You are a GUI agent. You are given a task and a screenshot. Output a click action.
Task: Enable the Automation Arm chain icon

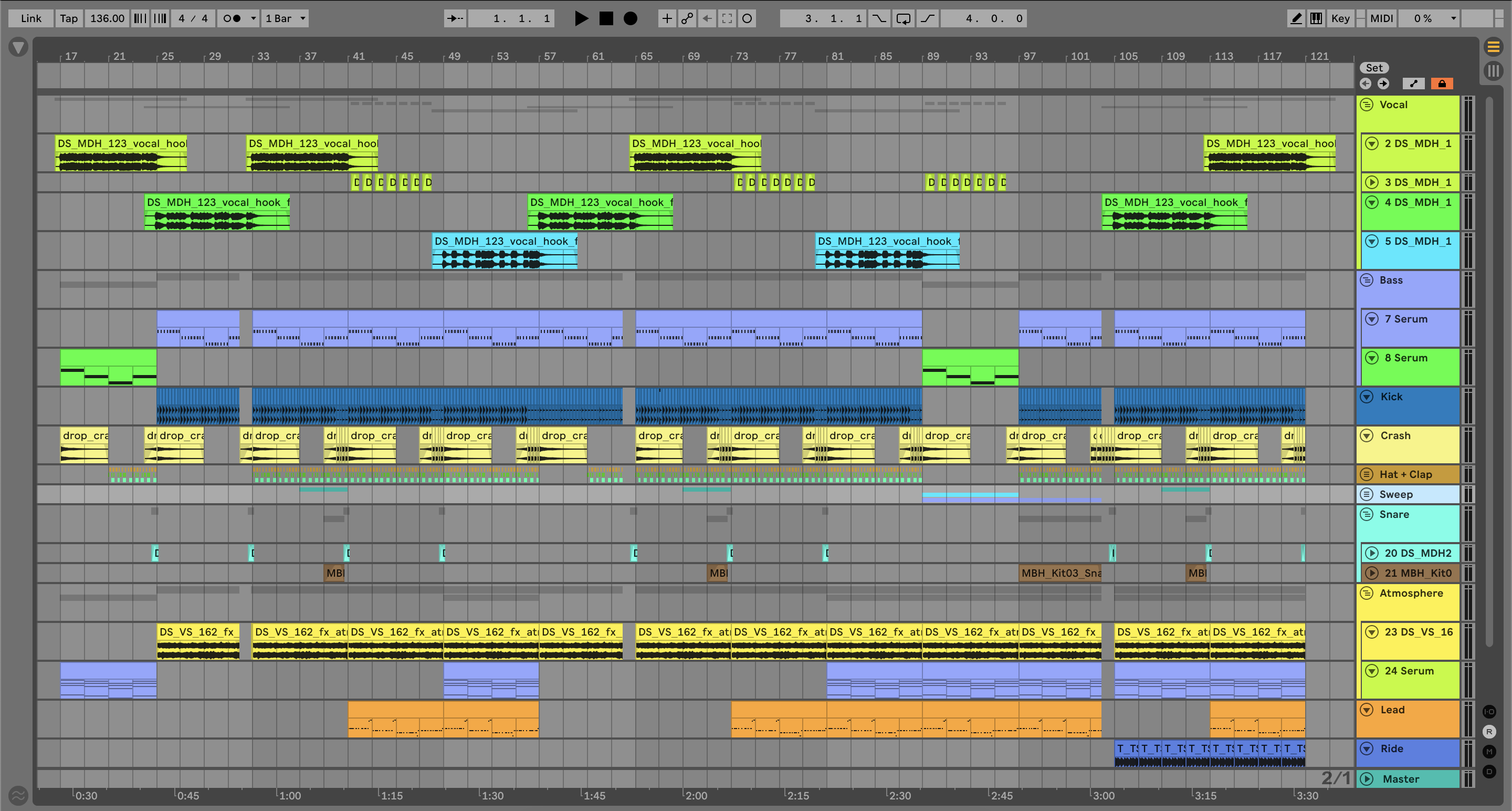tap(687, 18)
